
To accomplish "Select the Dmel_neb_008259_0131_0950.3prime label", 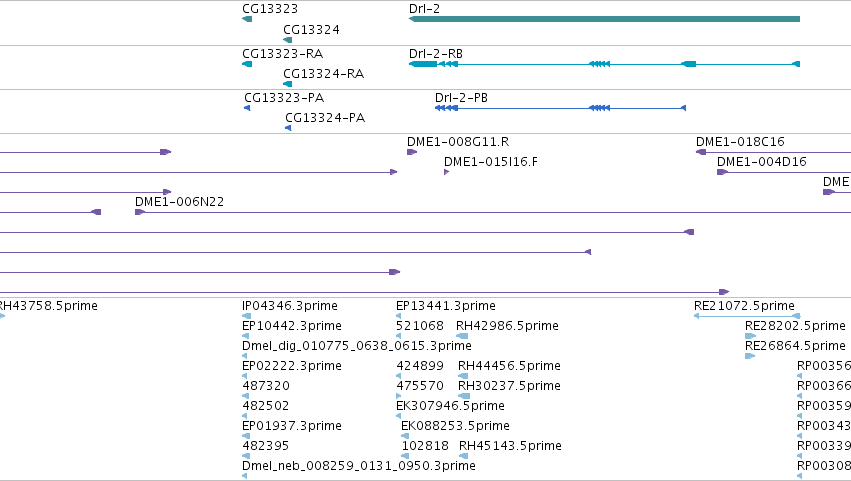I will (x=359, y=466).
